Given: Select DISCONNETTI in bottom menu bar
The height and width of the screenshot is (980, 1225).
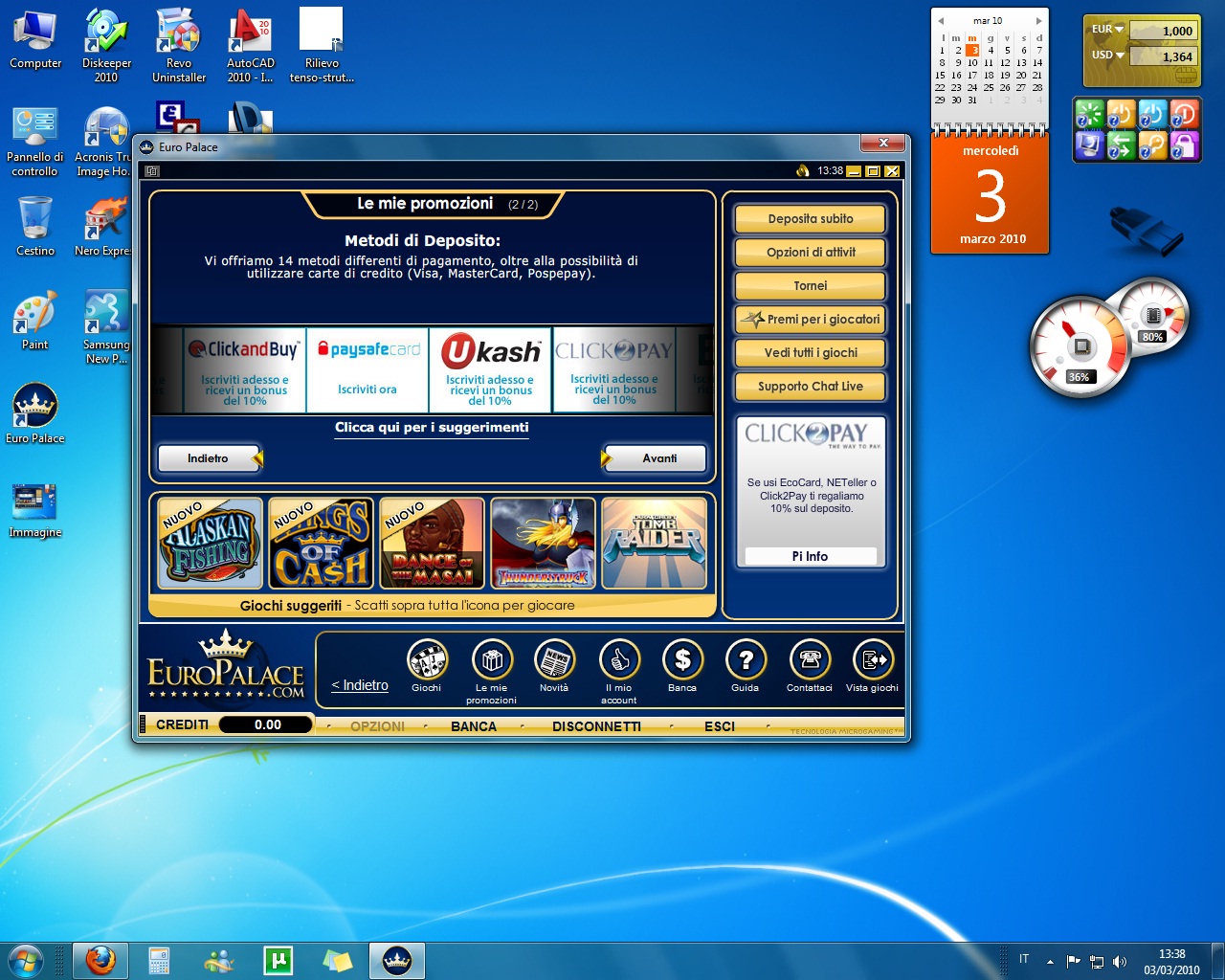Looking at the screenshot, I should point(596,726).
